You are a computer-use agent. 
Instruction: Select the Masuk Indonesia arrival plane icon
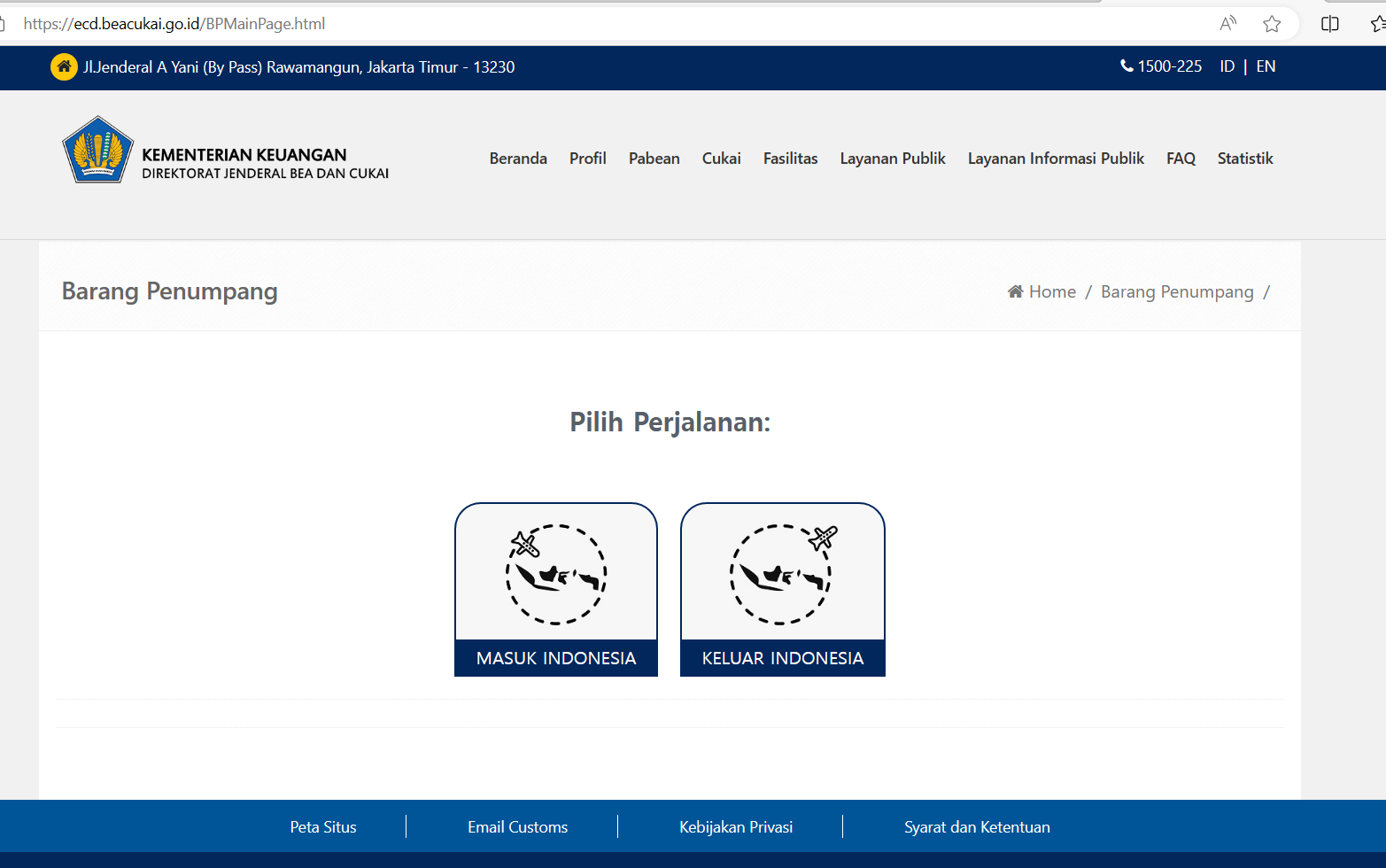(x=556, y=574)
